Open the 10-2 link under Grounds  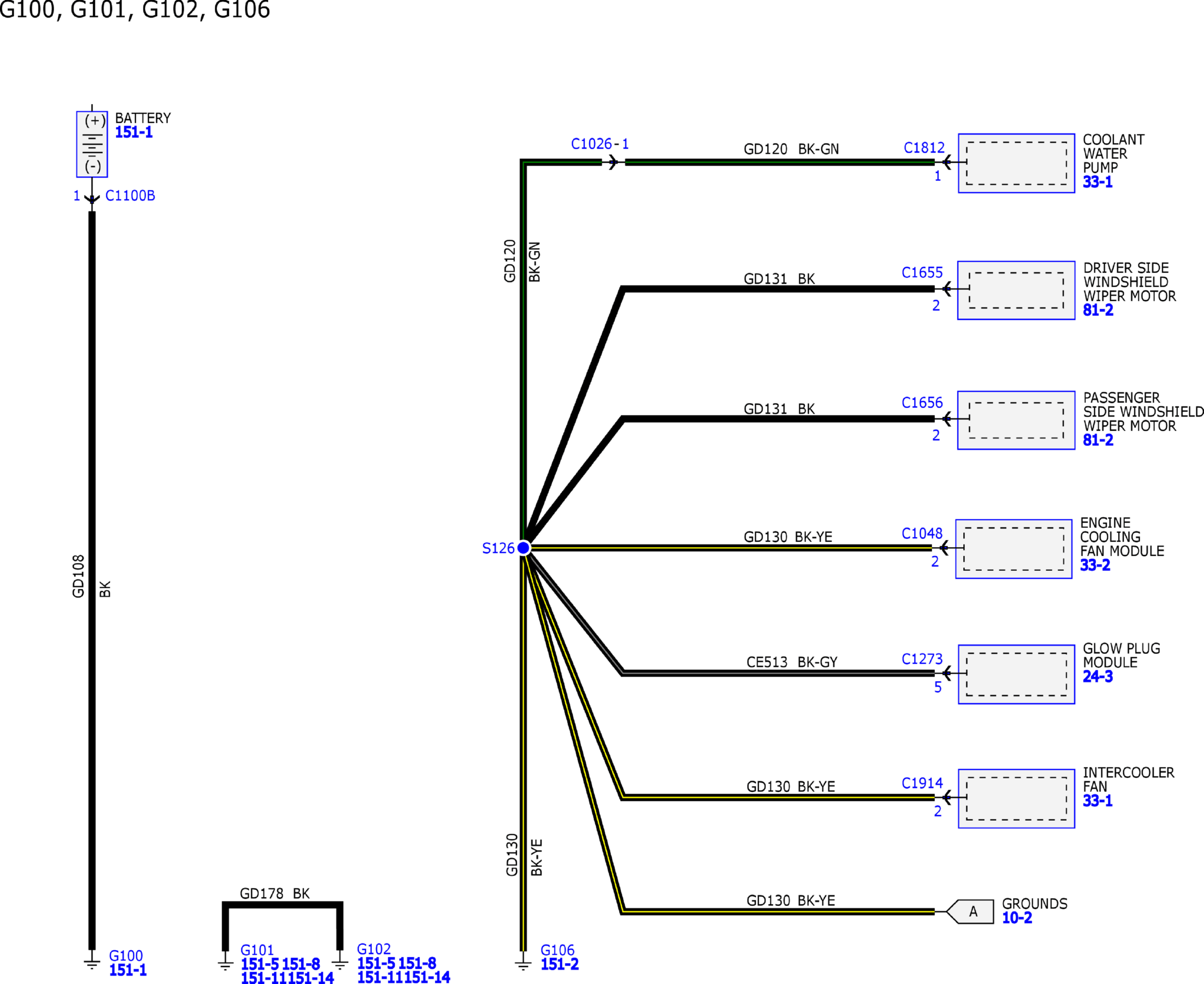tap(1017, 918)
